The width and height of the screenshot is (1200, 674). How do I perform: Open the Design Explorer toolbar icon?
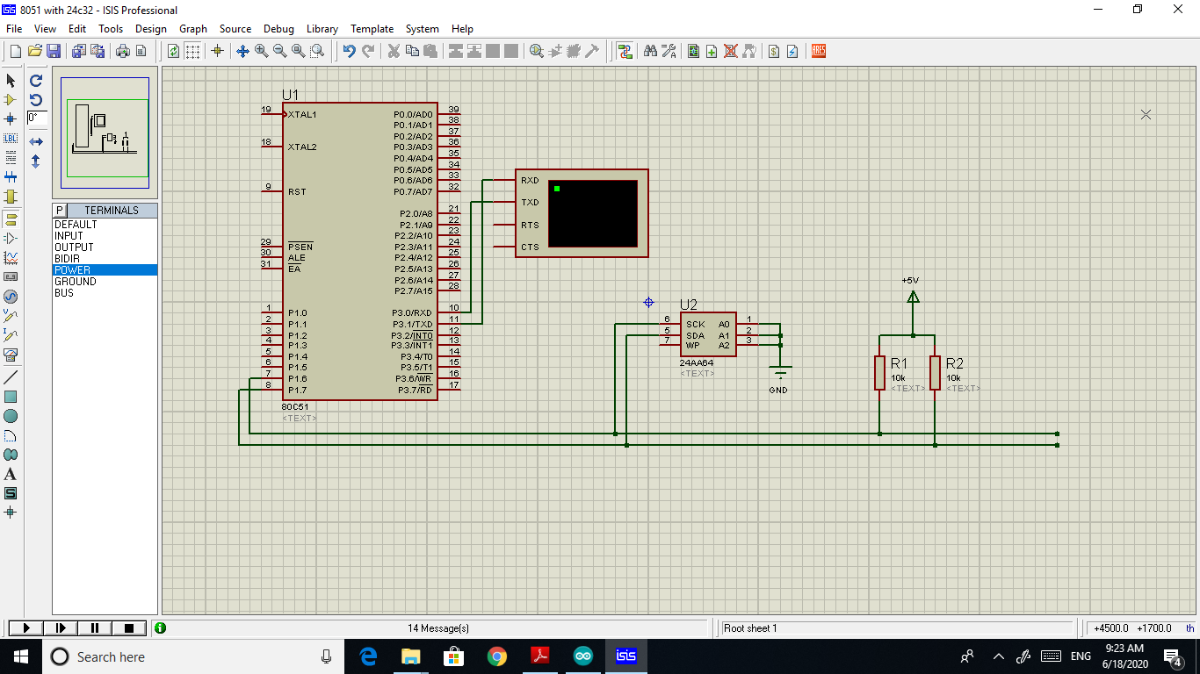625,51
